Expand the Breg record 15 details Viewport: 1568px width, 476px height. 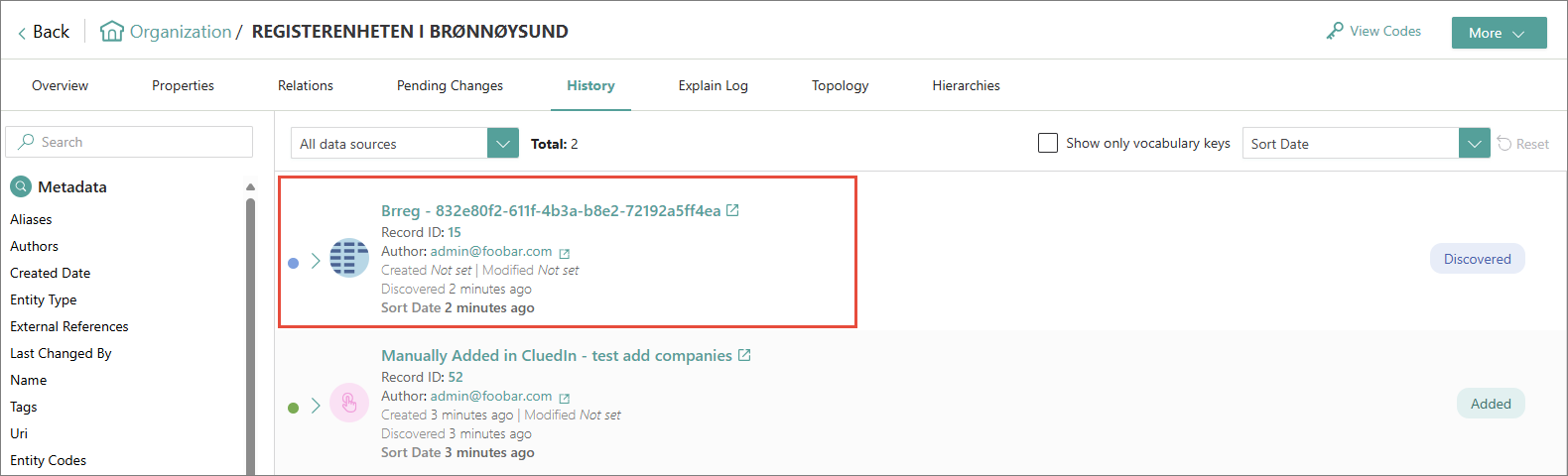(x=316, y=261)
